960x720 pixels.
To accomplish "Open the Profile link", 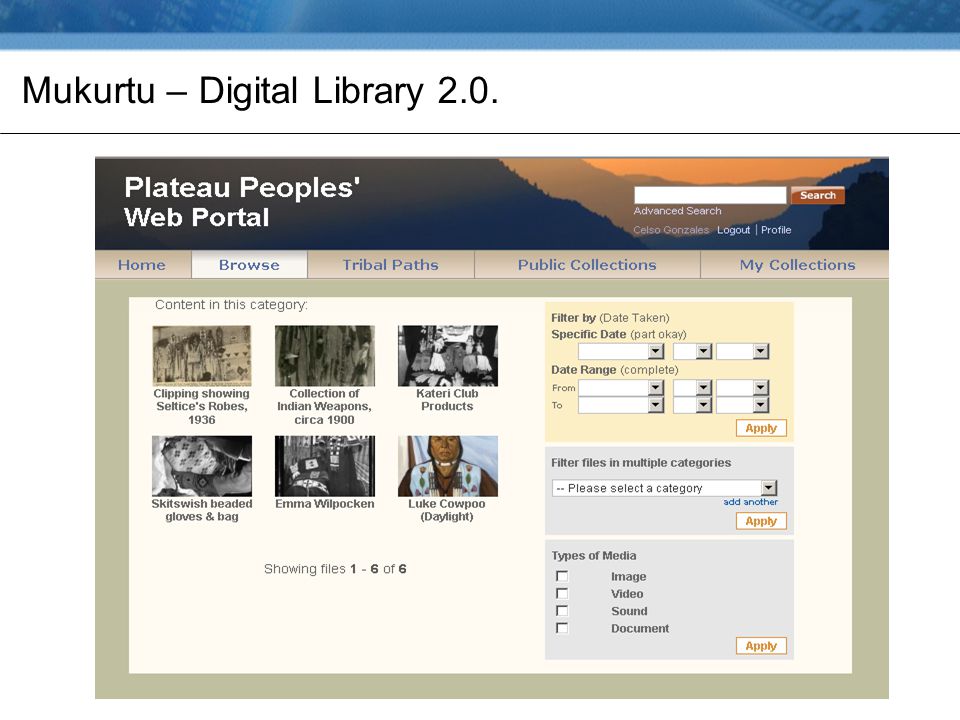I will 776,230.
